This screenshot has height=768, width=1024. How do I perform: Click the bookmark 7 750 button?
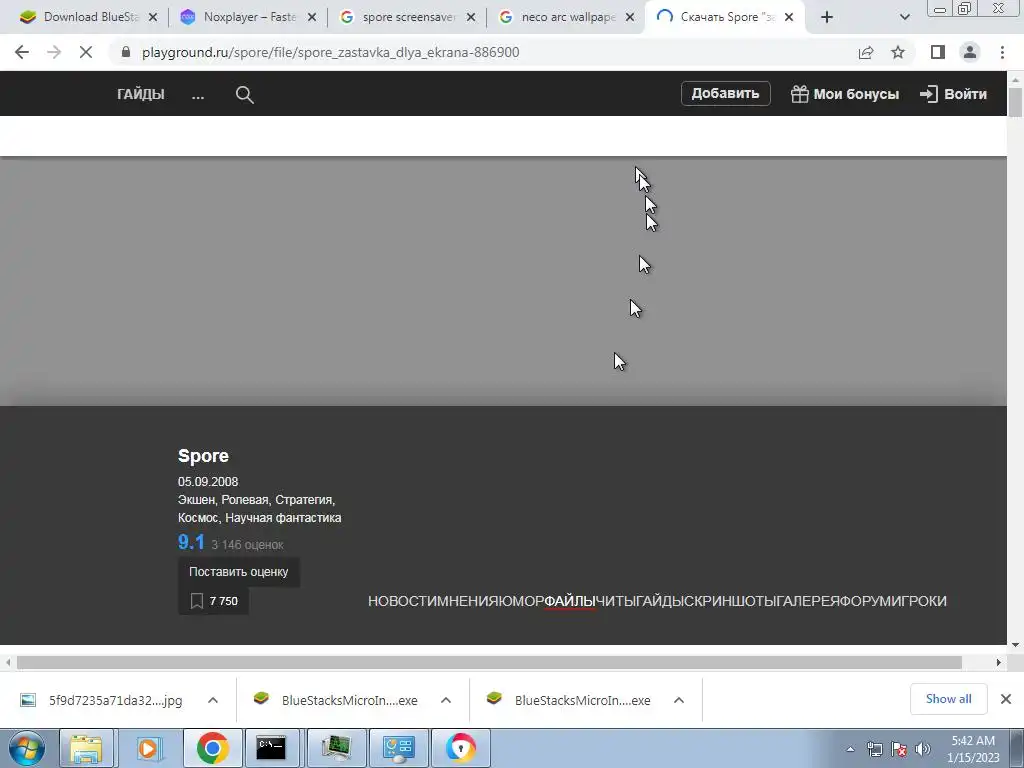point(214,601)
